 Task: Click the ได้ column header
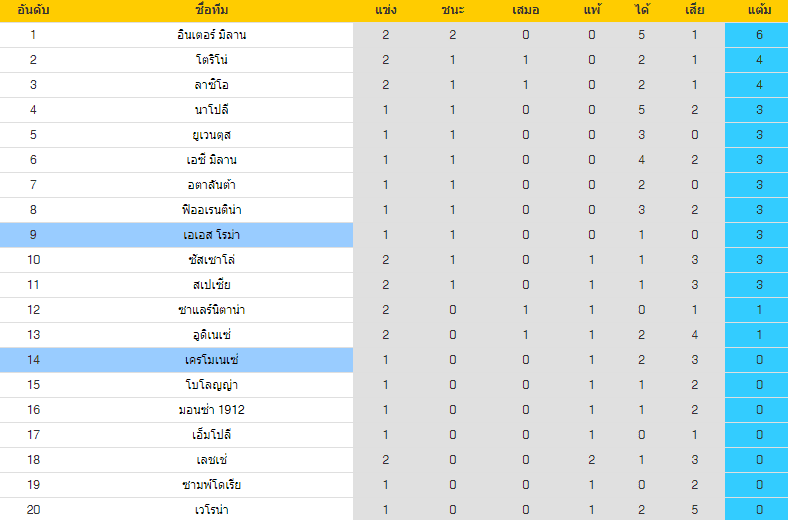pos(642,10)
